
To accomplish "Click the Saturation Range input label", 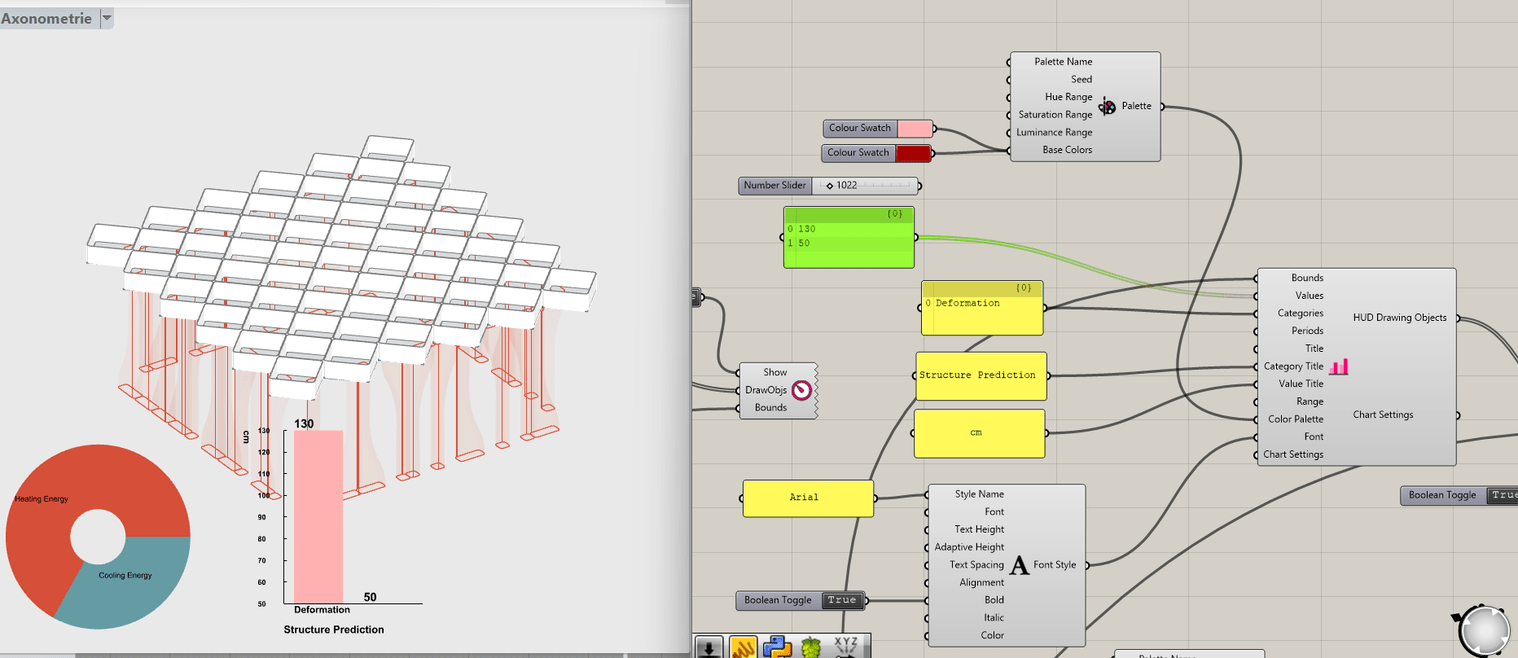I will pos(1055,115).
